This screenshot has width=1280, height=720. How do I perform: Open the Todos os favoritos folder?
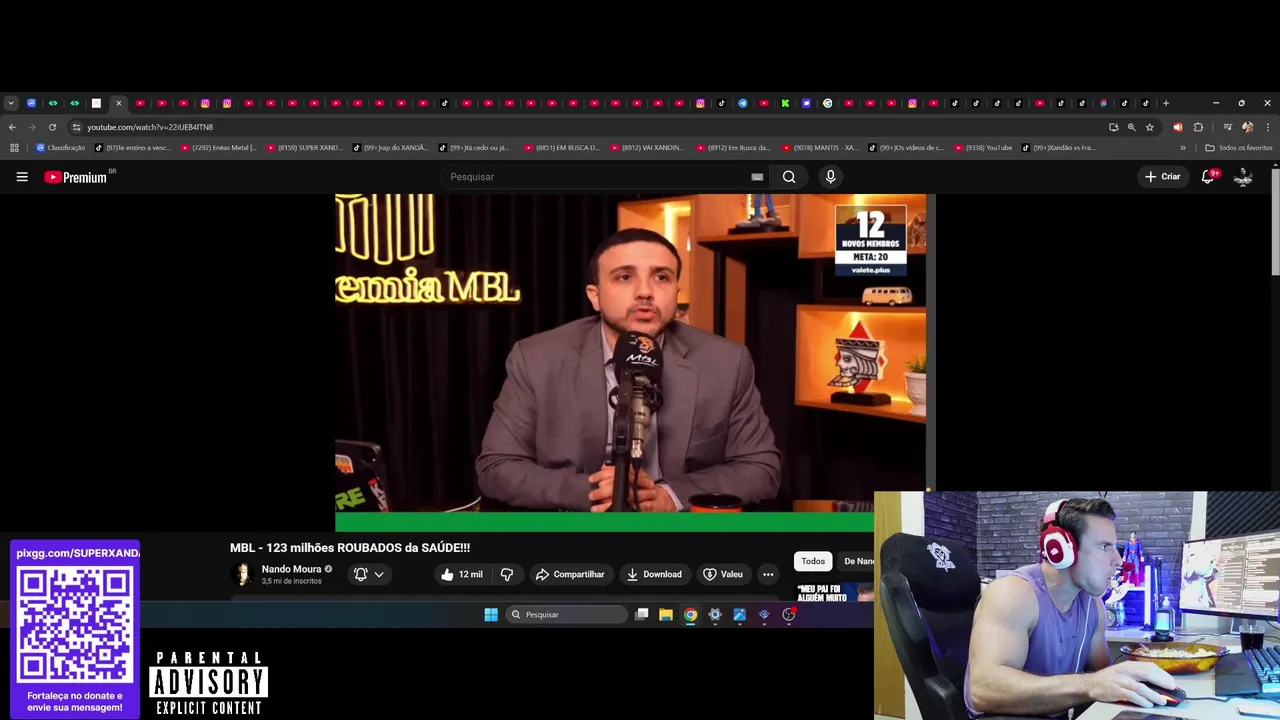[x=1239, y=148]
